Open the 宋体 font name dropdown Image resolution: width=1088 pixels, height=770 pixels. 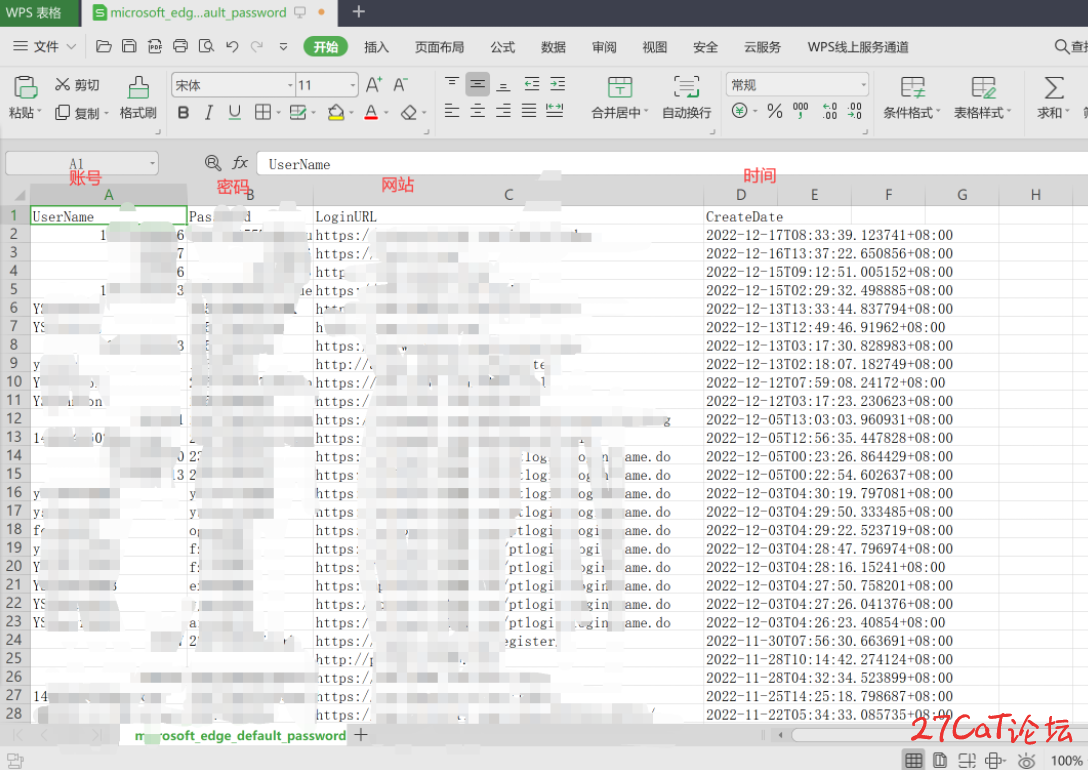291,85
